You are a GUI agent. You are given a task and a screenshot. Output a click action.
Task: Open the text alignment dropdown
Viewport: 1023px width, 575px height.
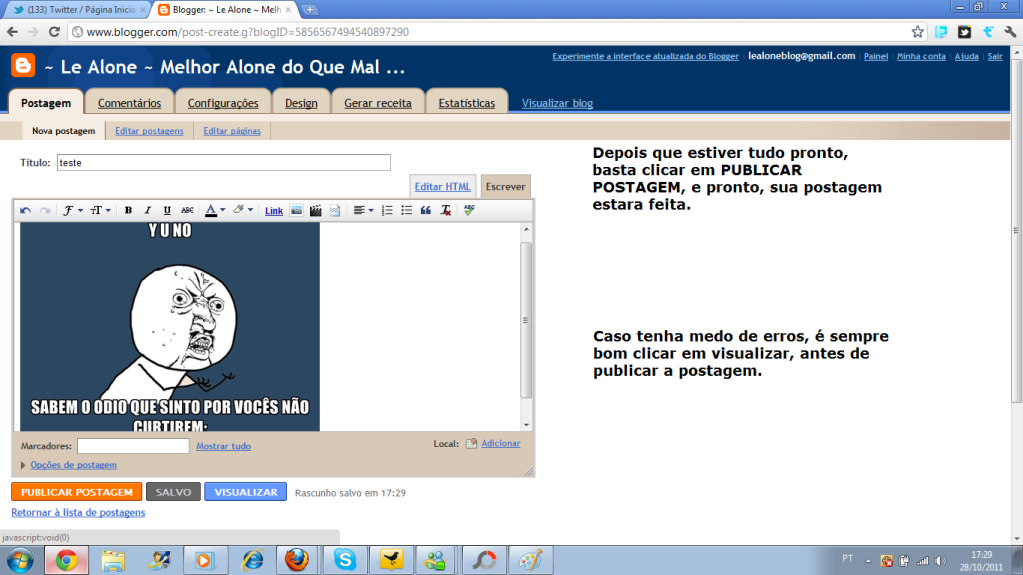point(364,211)
